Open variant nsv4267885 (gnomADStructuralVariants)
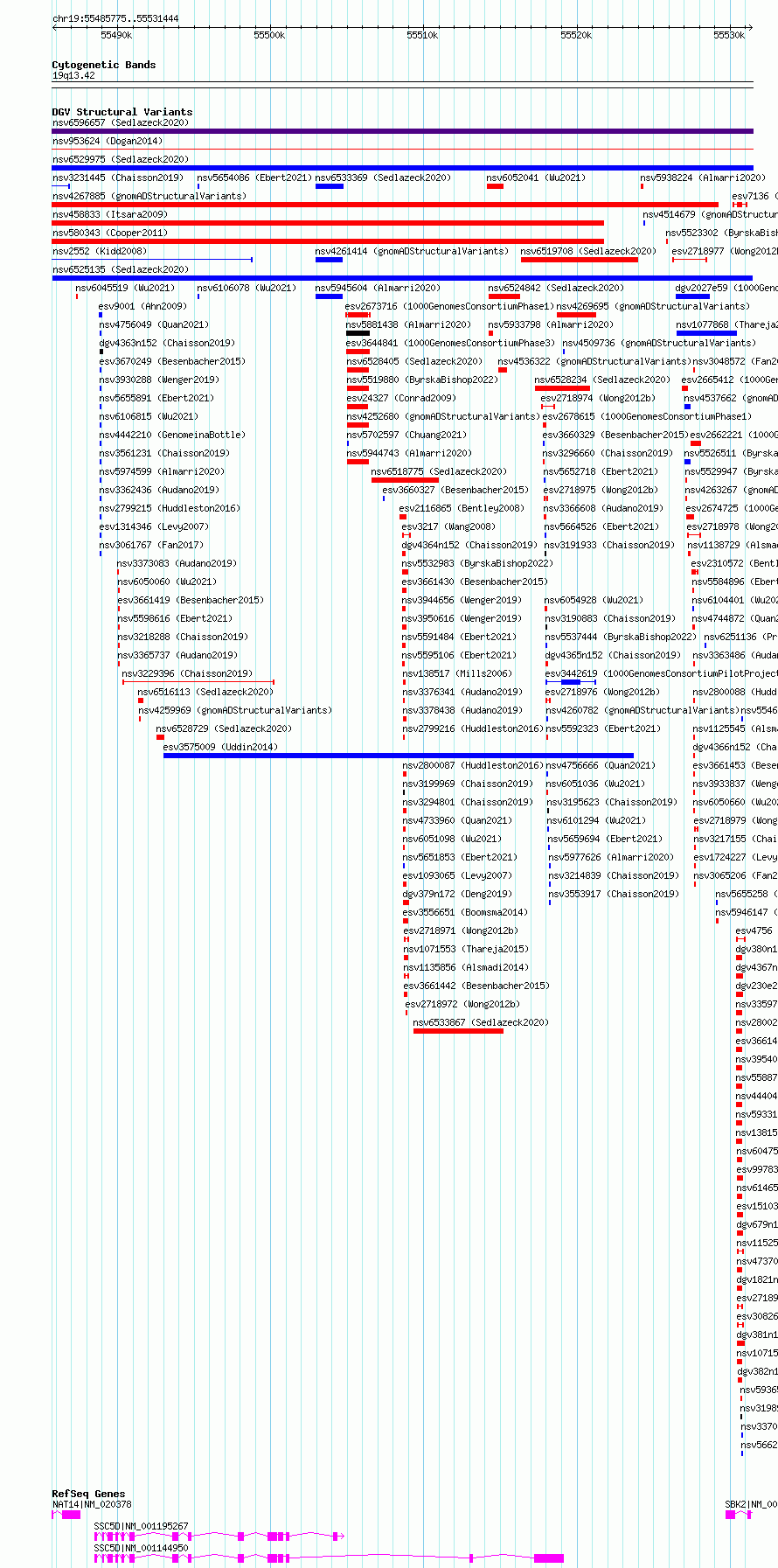 coord(149,196)
